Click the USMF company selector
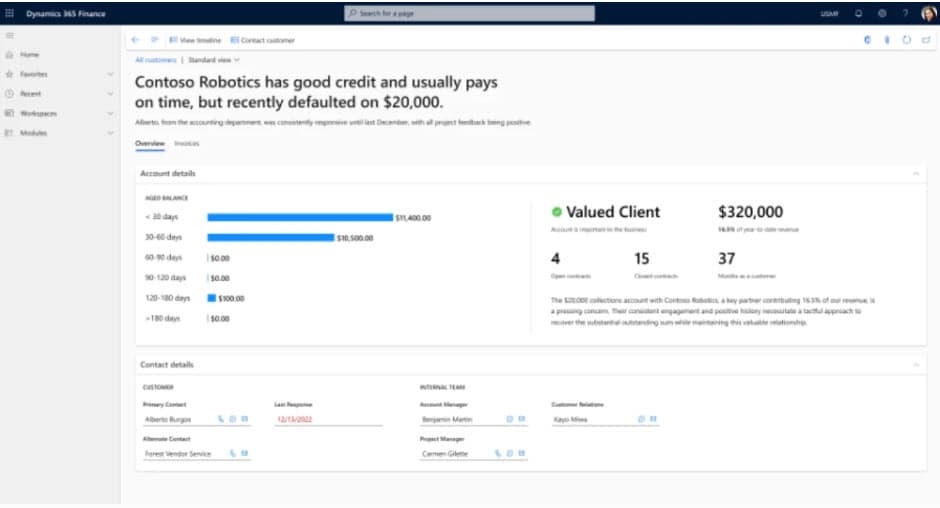 pyautogui.click(x=830, y=14)
